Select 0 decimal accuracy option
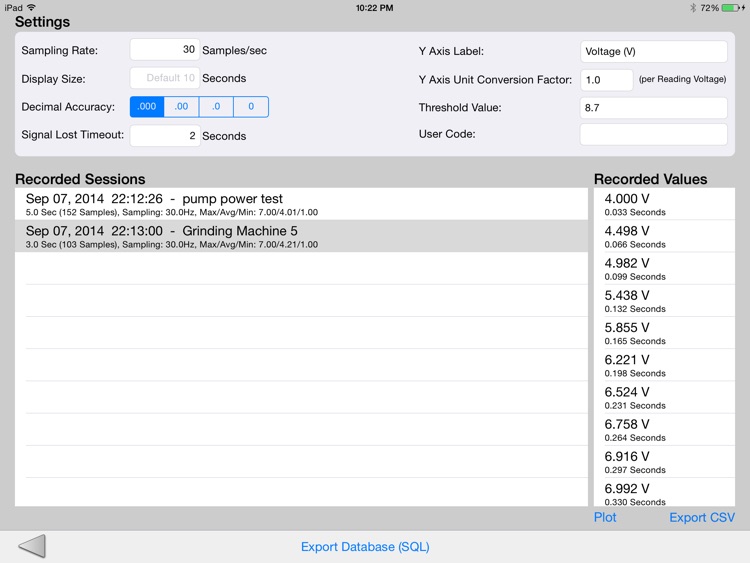This screenshot has width=750, height=563. (x=251, y=107)
